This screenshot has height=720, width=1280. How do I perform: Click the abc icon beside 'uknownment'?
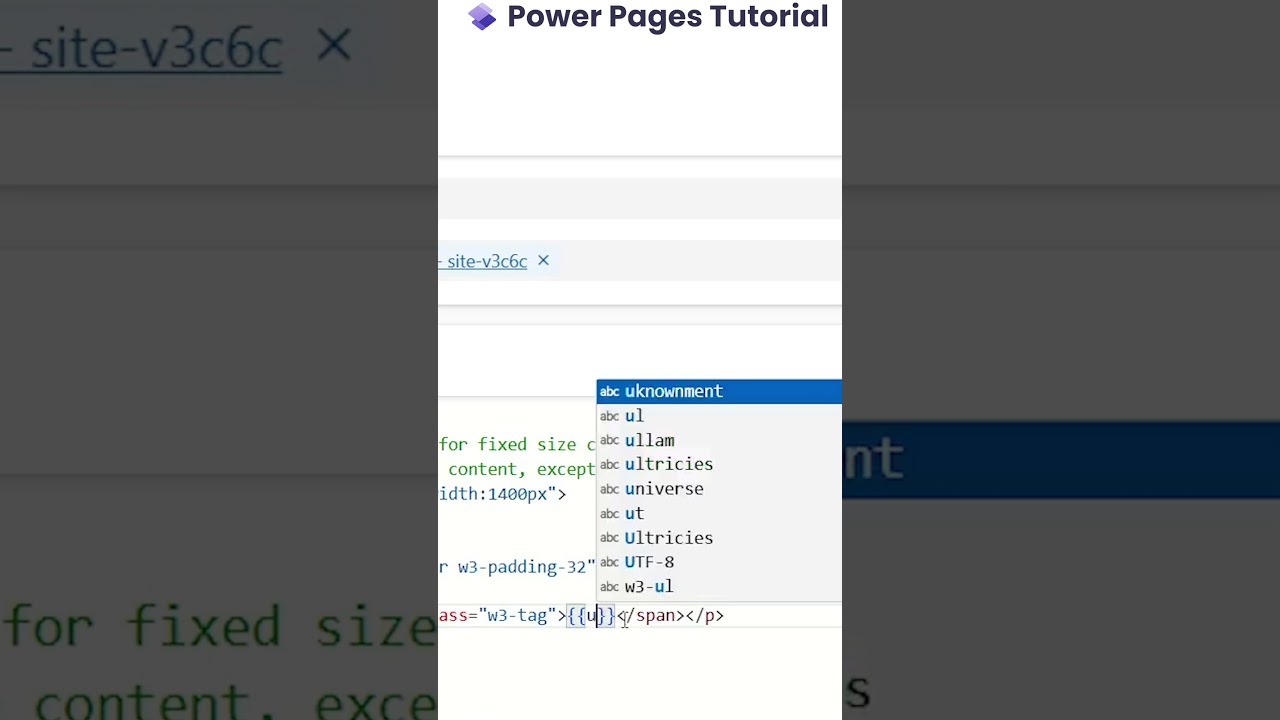click(610, 392)
